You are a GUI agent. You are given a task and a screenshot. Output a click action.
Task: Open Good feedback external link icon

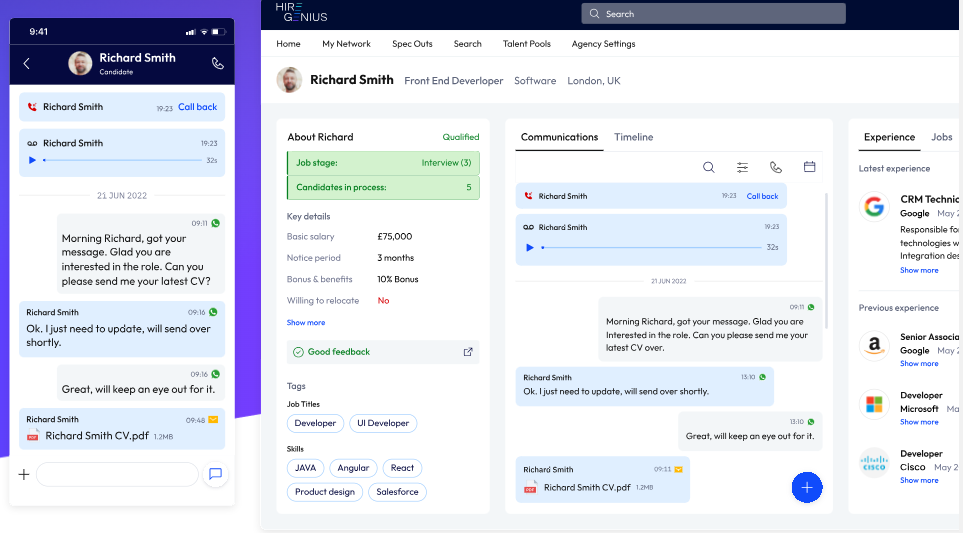pos(467,352)
